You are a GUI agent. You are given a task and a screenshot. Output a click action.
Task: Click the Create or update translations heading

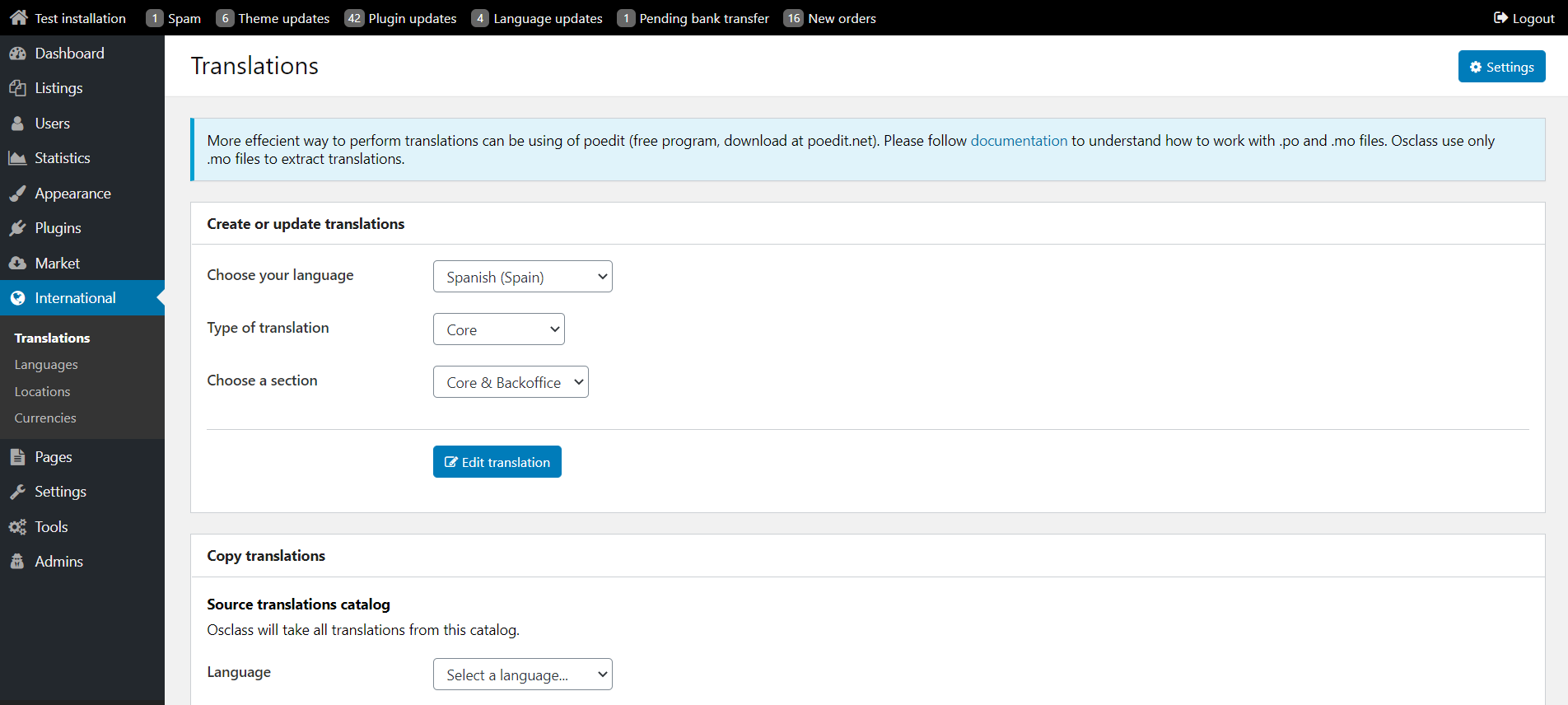(306, 224)
